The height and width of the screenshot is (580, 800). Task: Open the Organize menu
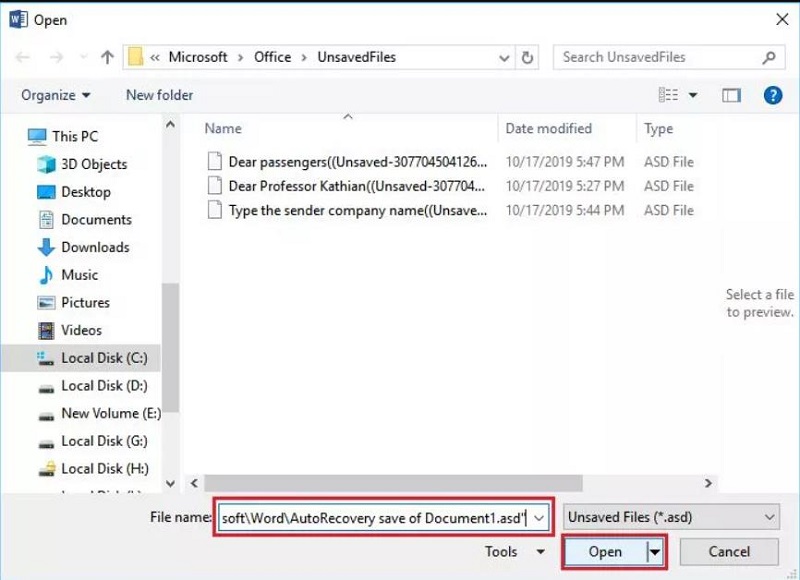point(54,94)
